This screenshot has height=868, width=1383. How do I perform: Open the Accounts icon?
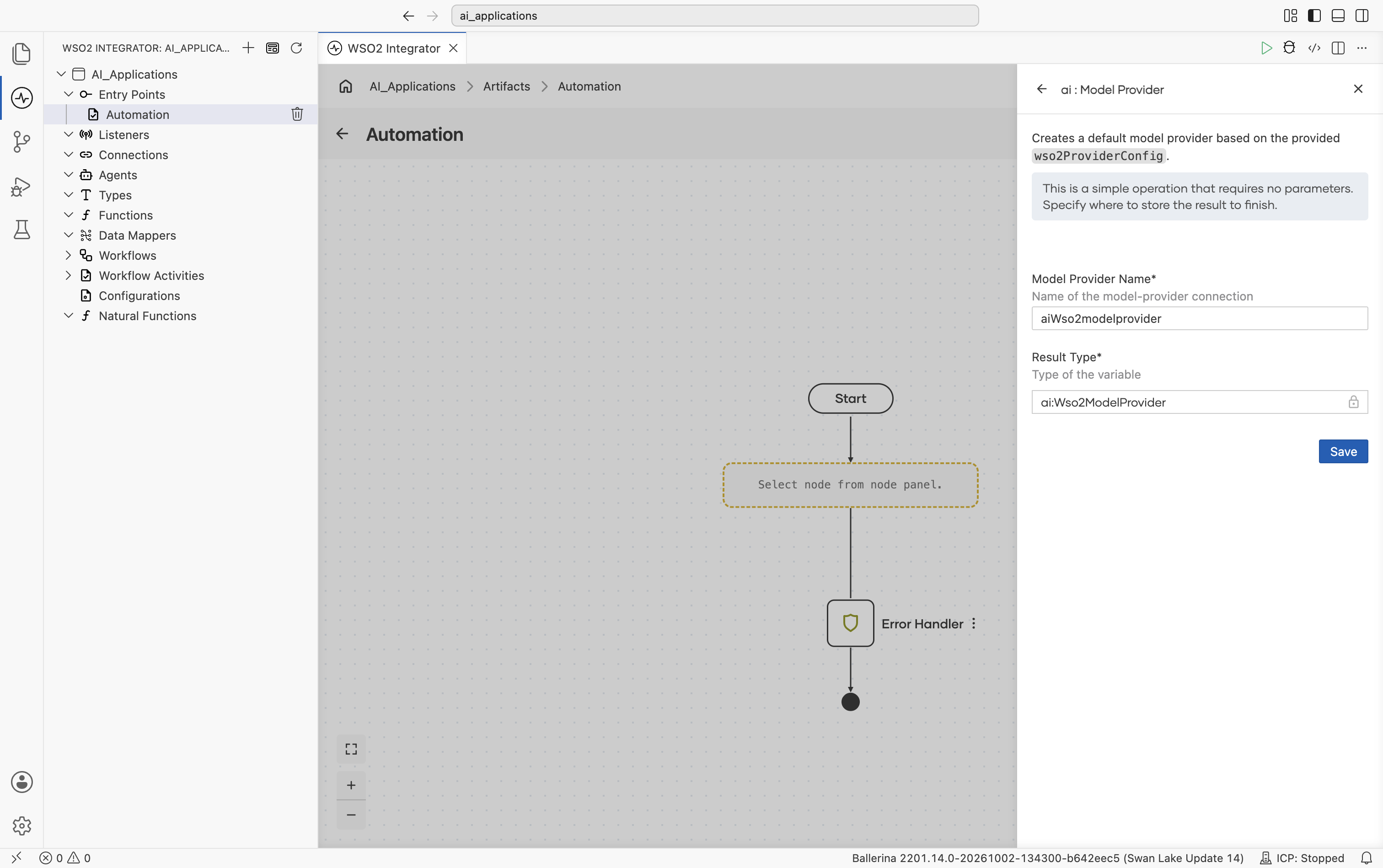[22, 782]
